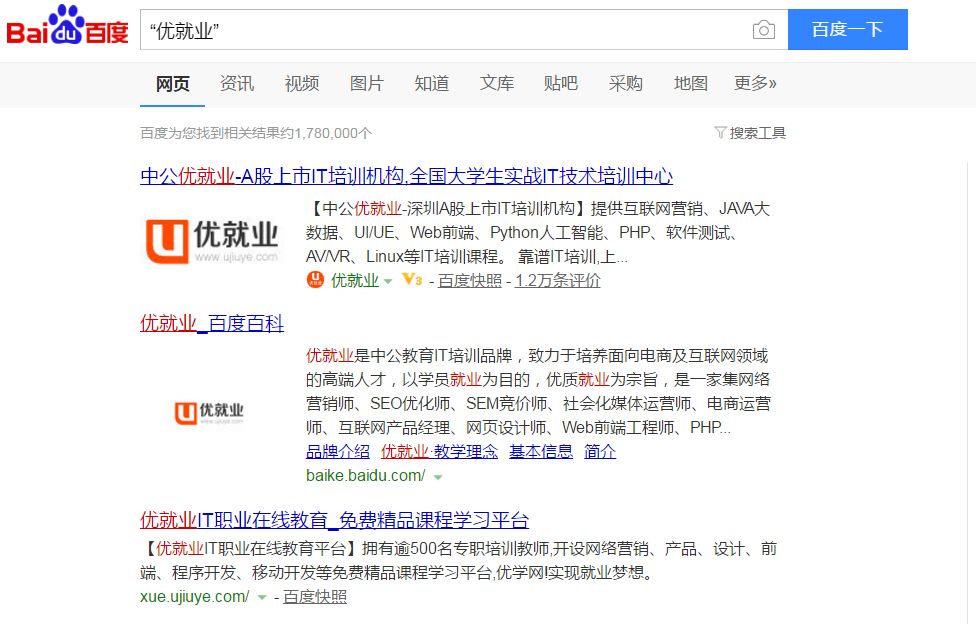Viewport: 976px width, 624px height.
Task: Expand dropdown arrow beside baike.baidu.com
Action: (x=437, y=477)
